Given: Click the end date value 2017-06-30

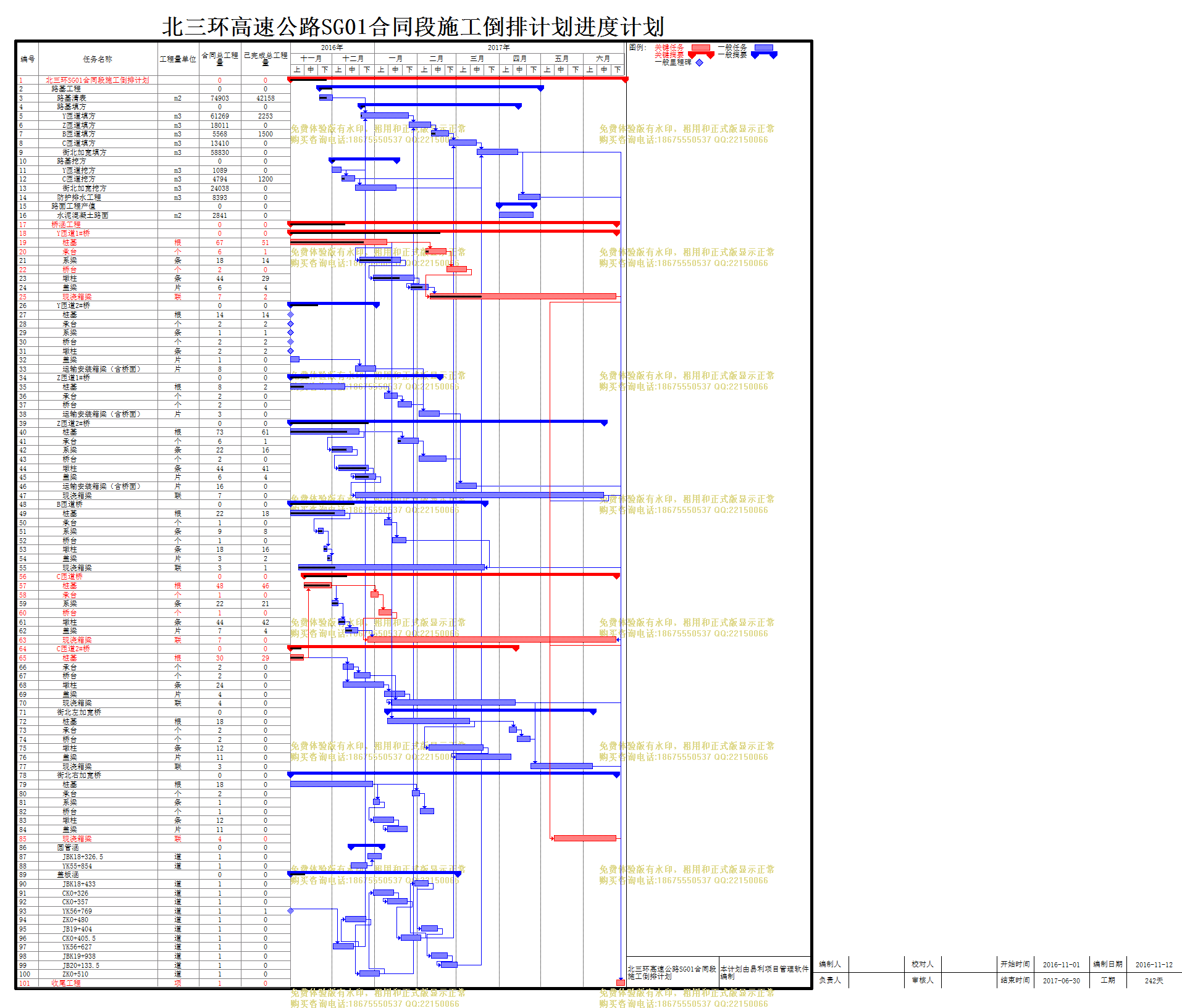Looking at the screenshot, I should pos(1062,981).
